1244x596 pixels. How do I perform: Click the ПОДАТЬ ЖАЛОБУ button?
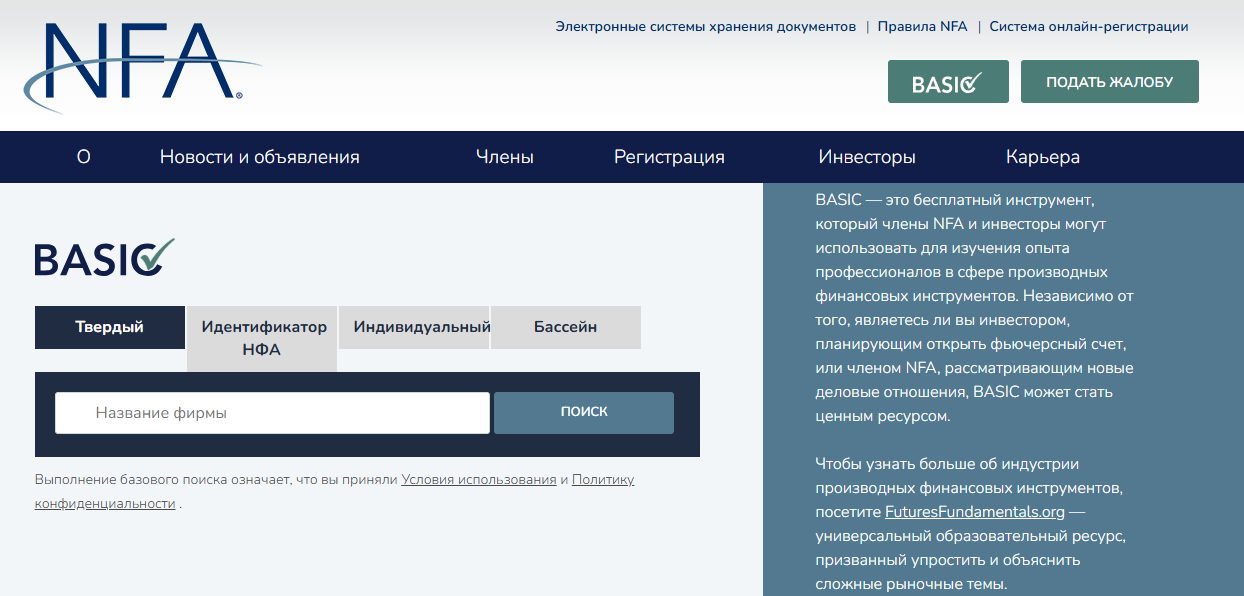click(x=1109, y=82)
